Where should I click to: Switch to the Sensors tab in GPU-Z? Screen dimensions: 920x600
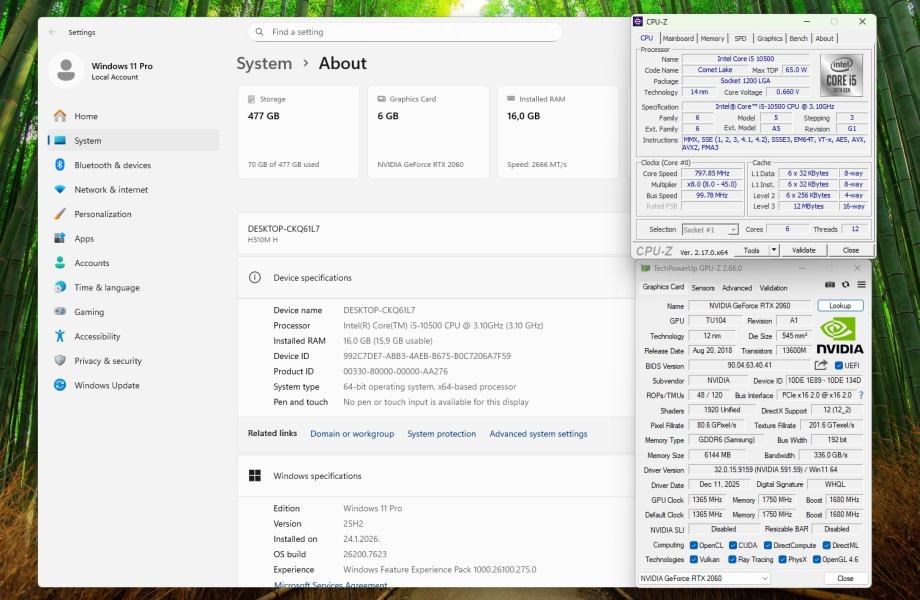pyautogui.click(x=703, y=287)
